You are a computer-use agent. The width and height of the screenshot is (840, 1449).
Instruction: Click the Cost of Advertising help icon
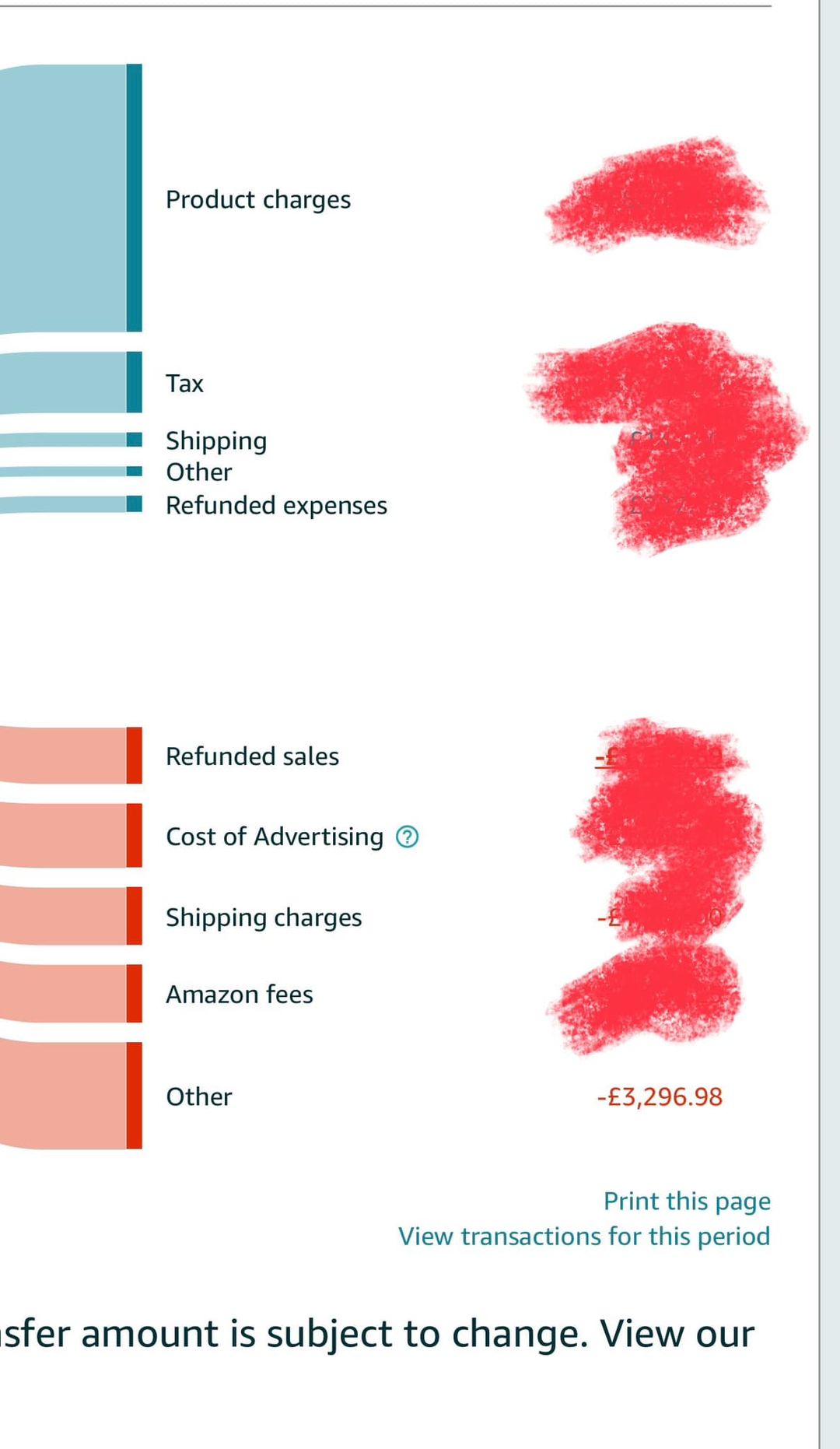[408, 837]
